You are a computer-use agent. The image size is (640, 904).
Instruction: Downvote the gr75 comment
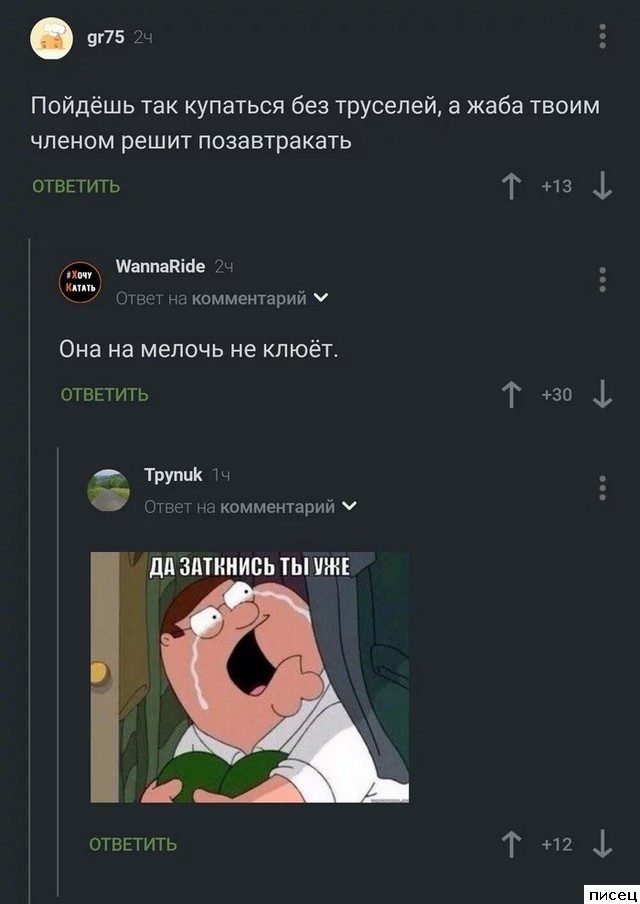click(603, 187)
